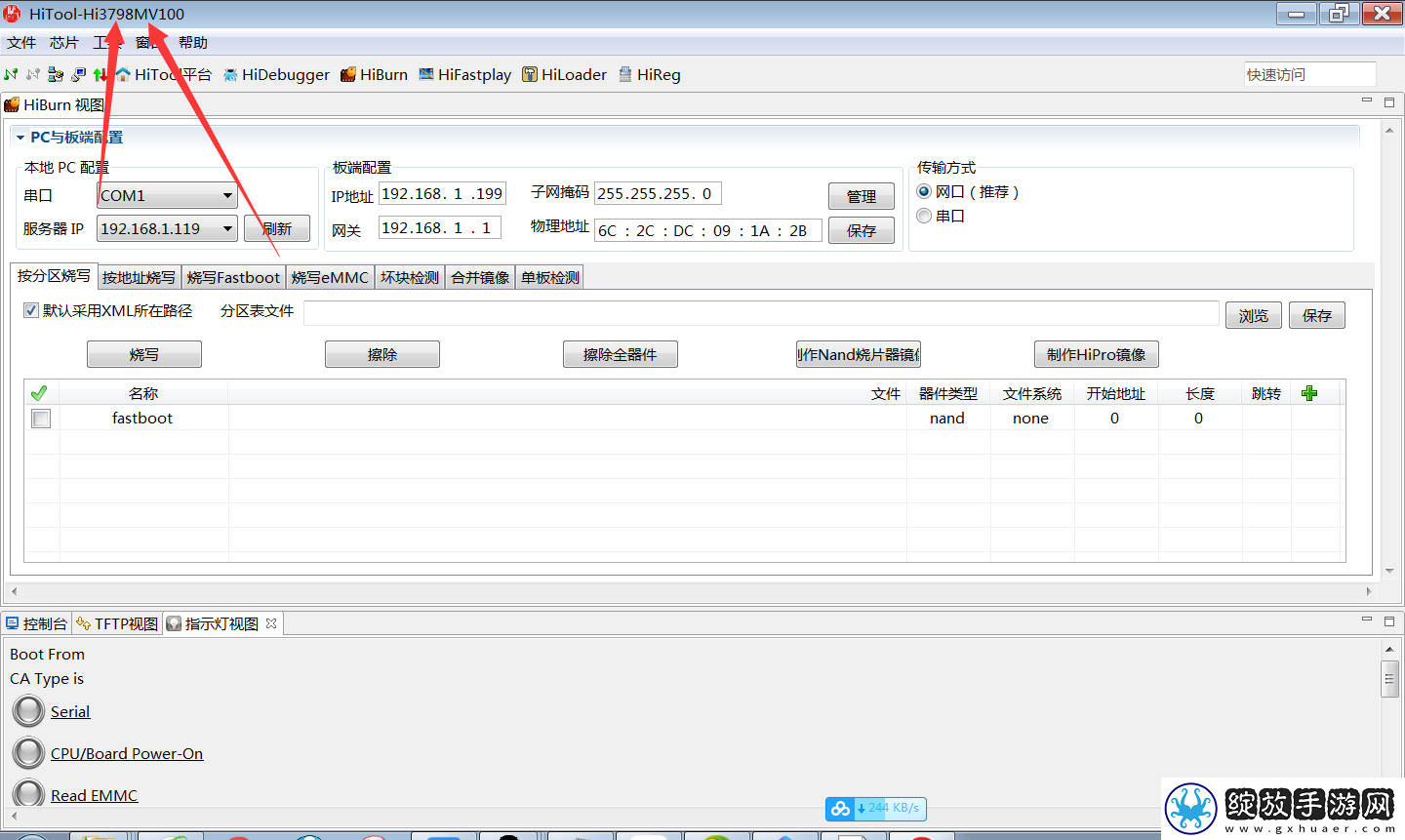The width and height of the screenshot is (1405, 840).
Task: Click the 刷新 button
Action: point(276,228)
